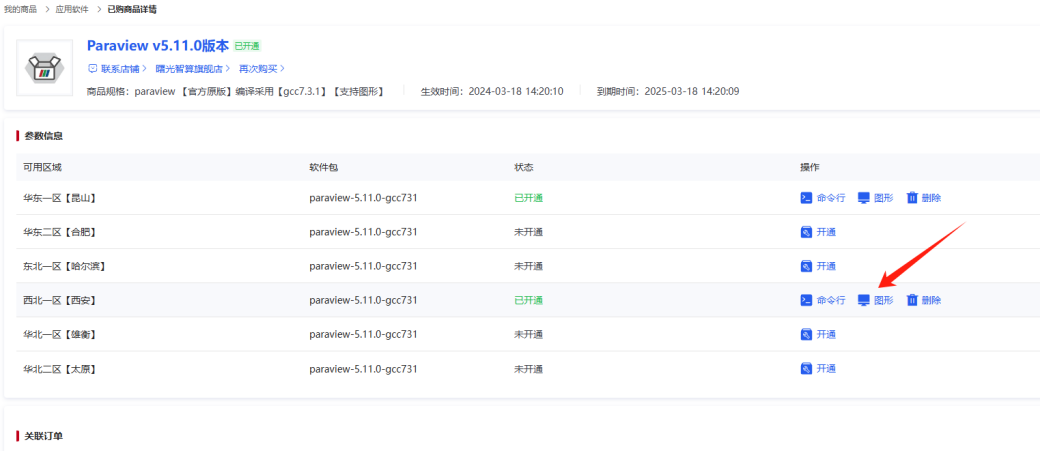Activate 开通 for 华东二区【合肥】
This screenshot has width=1040, height=451.
(818, 232)
